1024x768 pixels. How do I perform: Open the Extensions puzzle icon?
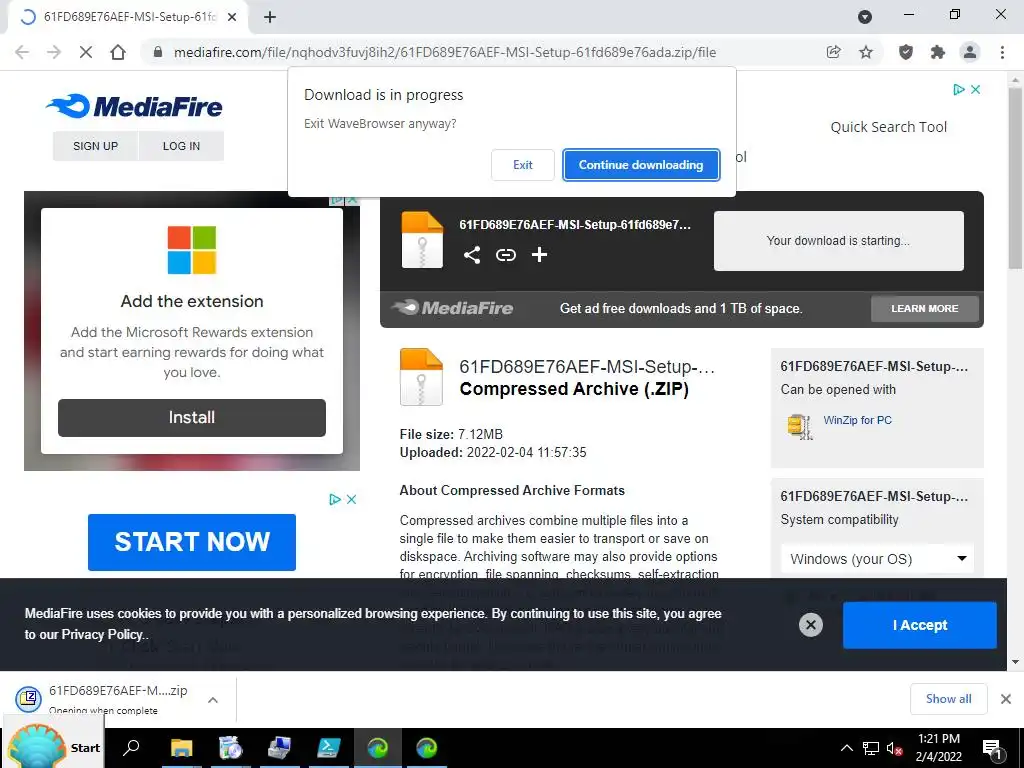click(938, 52)
